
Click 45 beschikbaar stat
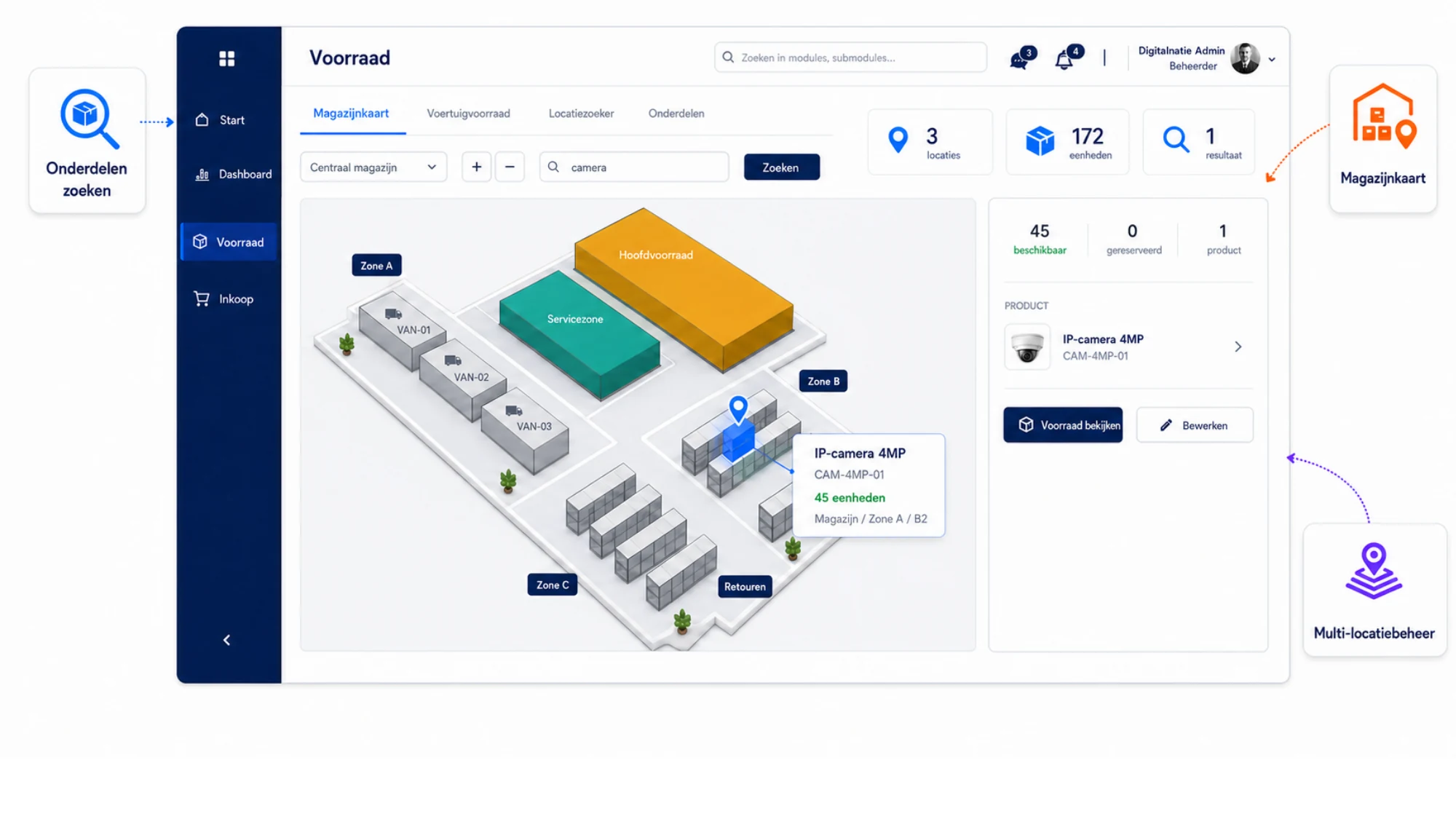click(1040, 240)
